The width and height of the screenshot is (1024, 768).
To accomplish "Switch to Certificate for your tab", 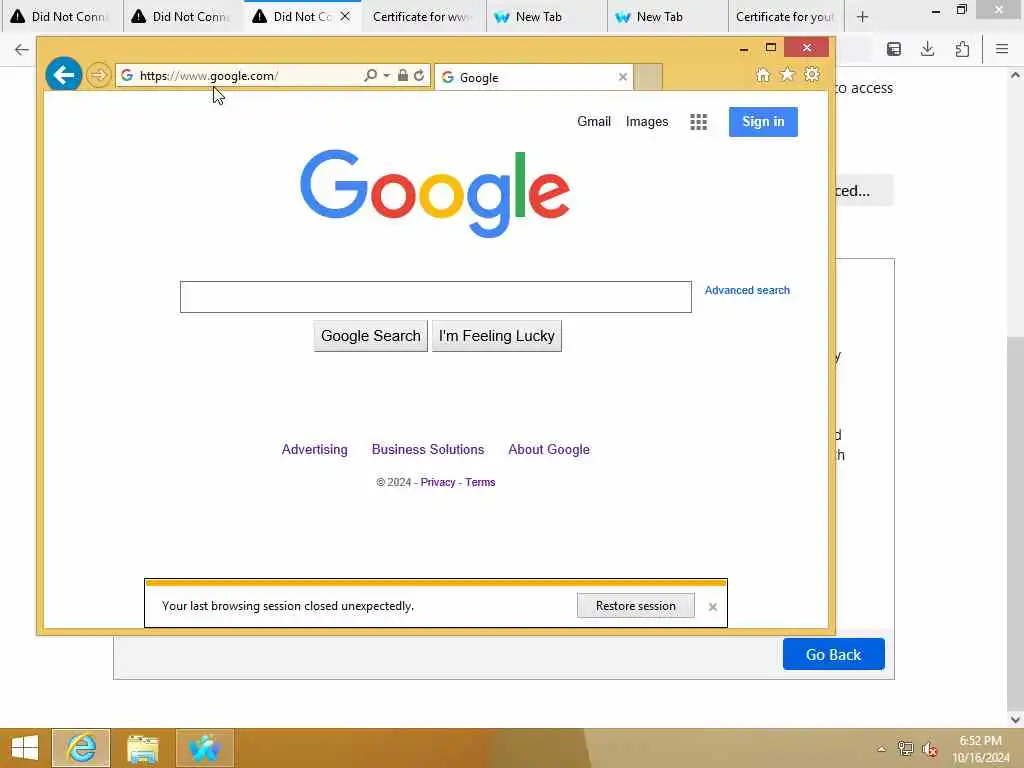I will click(786, 16).
